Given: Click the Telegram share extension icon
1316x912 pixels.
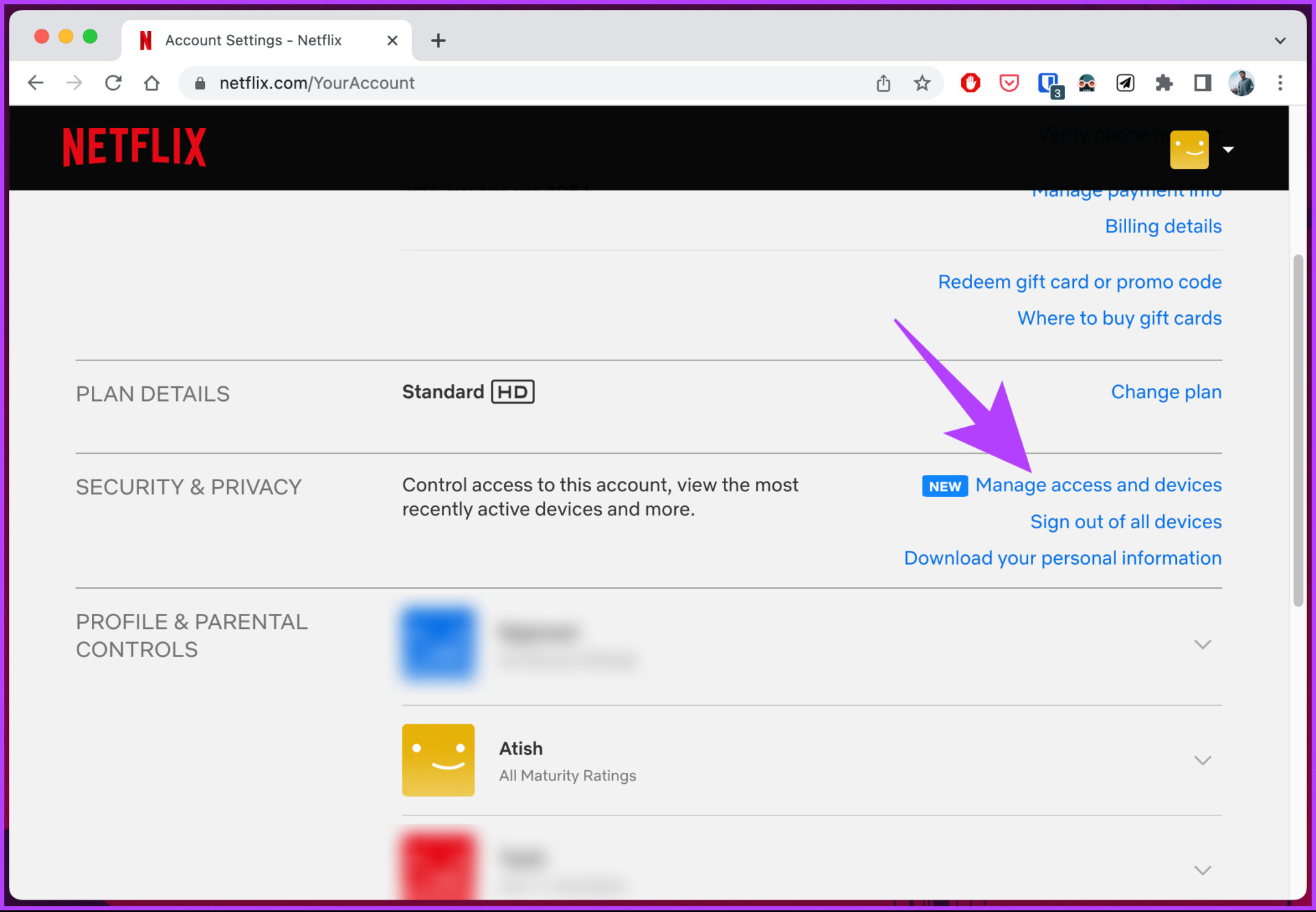Looking at the screenshot, I should [x=1125, y=82].
